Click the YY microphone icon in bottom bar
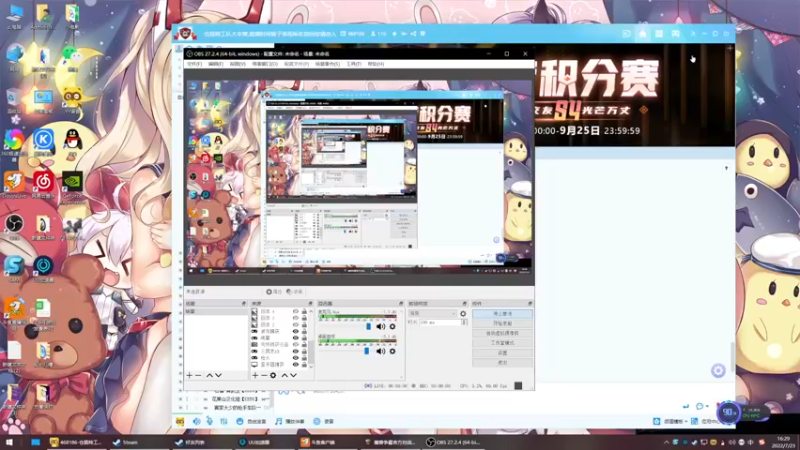 click(x=210, y=421)
